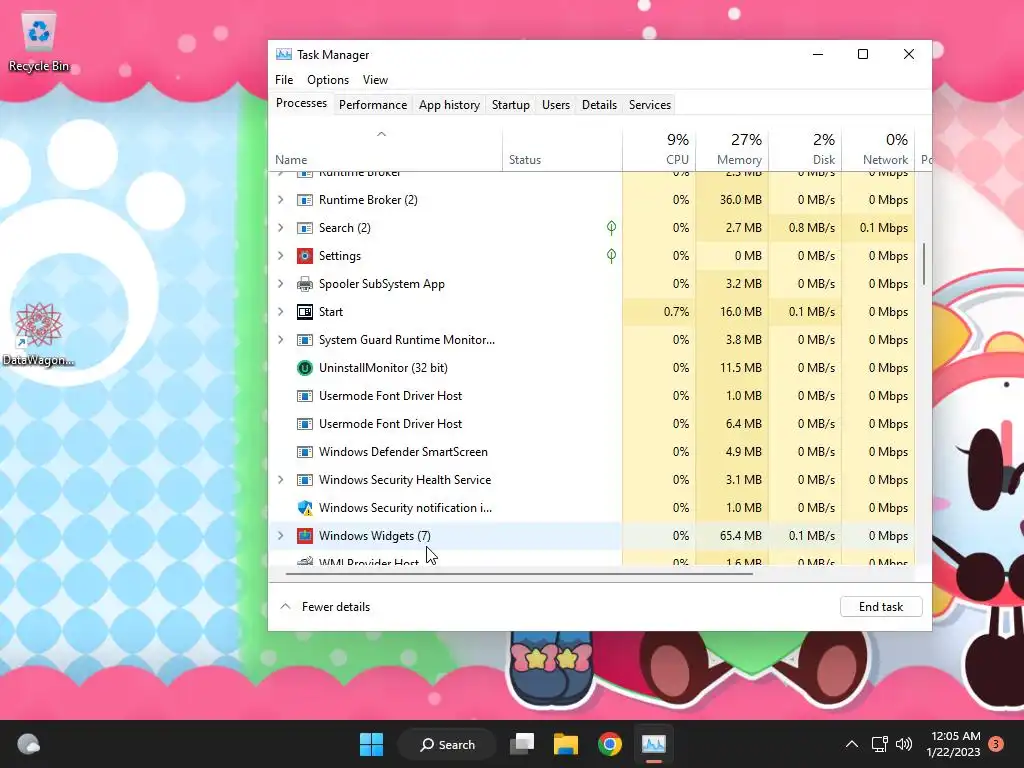Select the first Usermode Font Driver Host 1.0 MB row

[x=591, y=396]
